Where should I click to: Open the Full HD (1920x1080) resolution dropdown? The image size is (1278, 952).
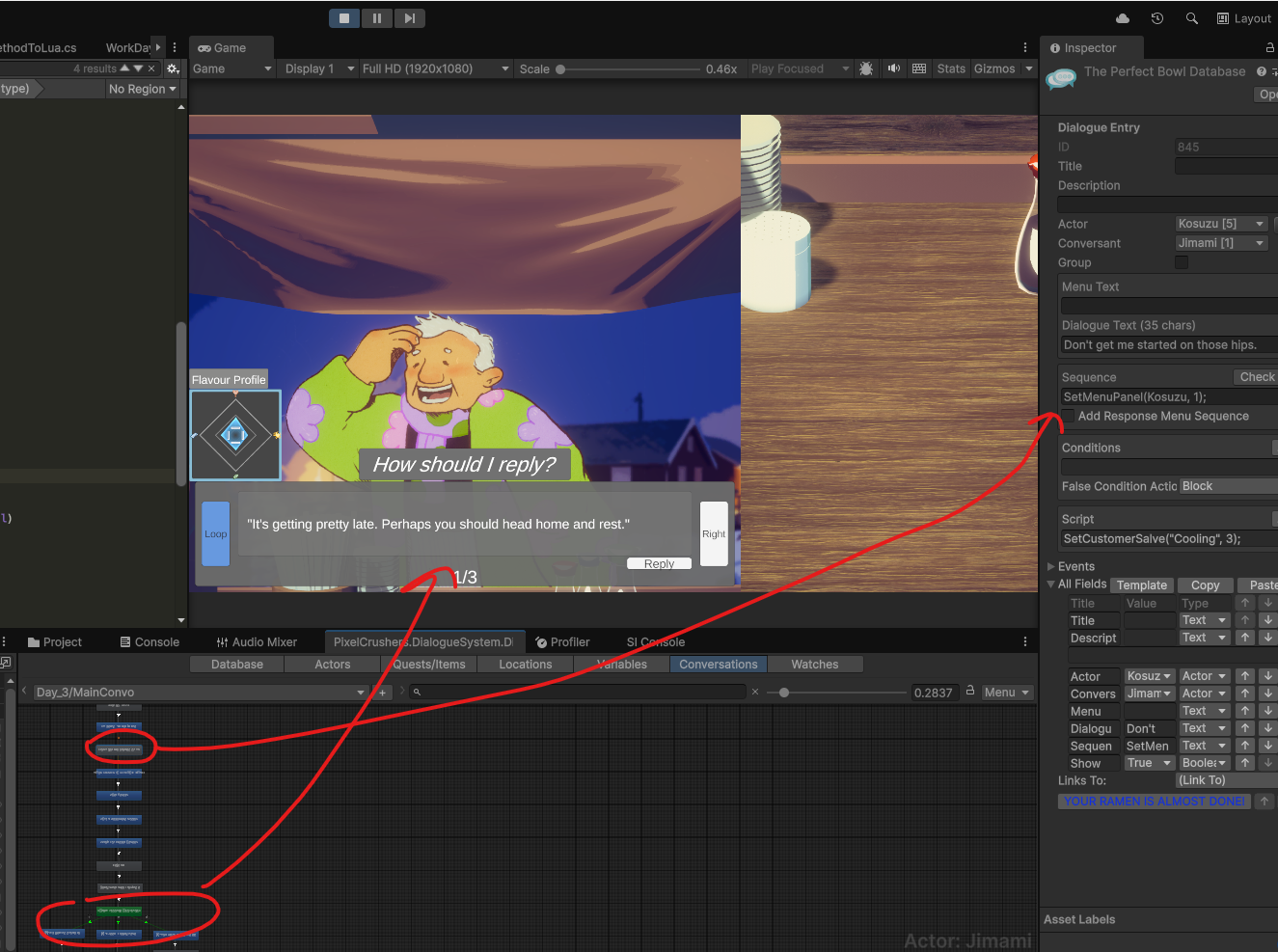click(435, 68)
